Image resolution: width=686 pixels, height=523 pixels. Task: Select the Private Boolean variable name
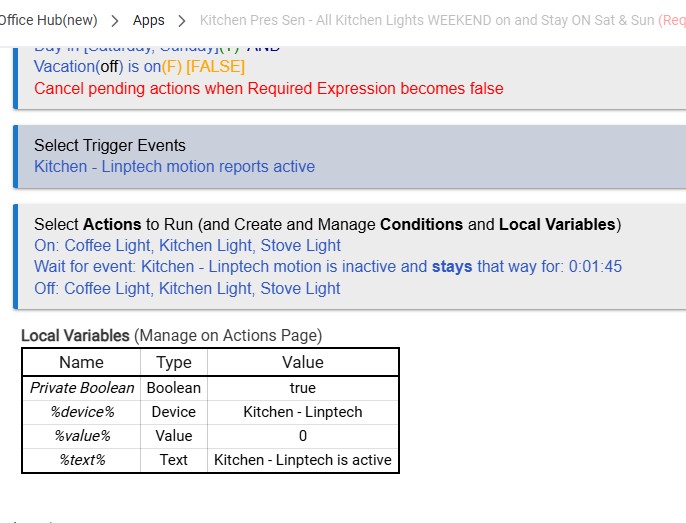(x=81, y=387)
